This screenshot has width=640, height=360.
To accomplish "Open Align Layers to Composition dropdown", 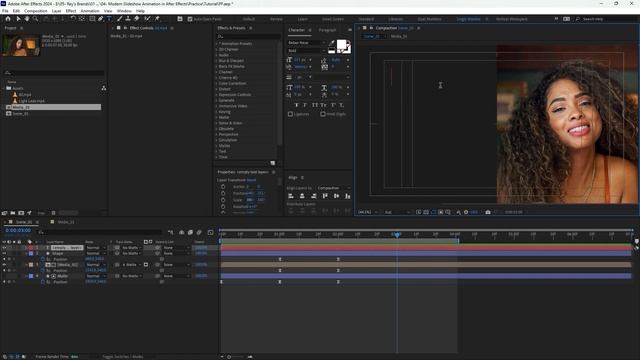I will click(333, 188).
